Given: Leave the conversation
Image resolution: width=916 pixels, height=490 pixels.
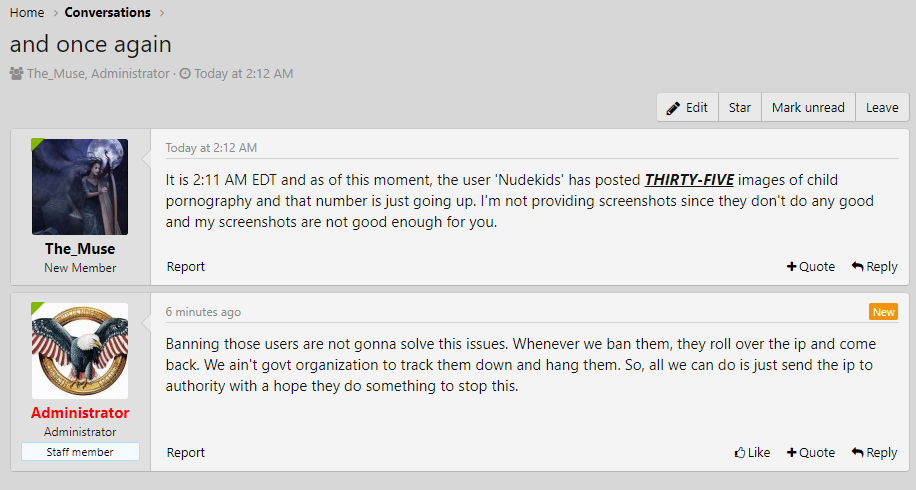Looking at the screenshot, I should [x=881, y=108].
